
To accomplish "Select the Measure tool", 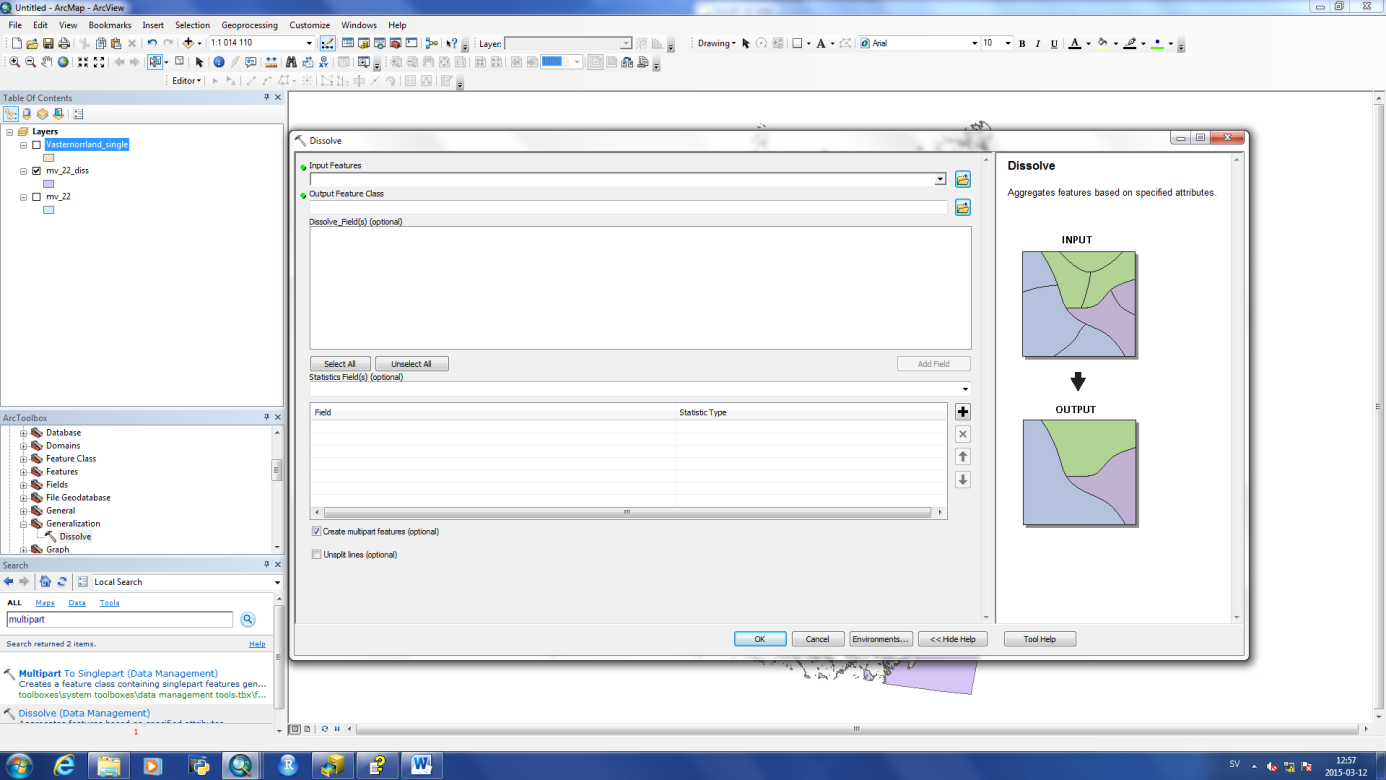I will tap(271, 62).
